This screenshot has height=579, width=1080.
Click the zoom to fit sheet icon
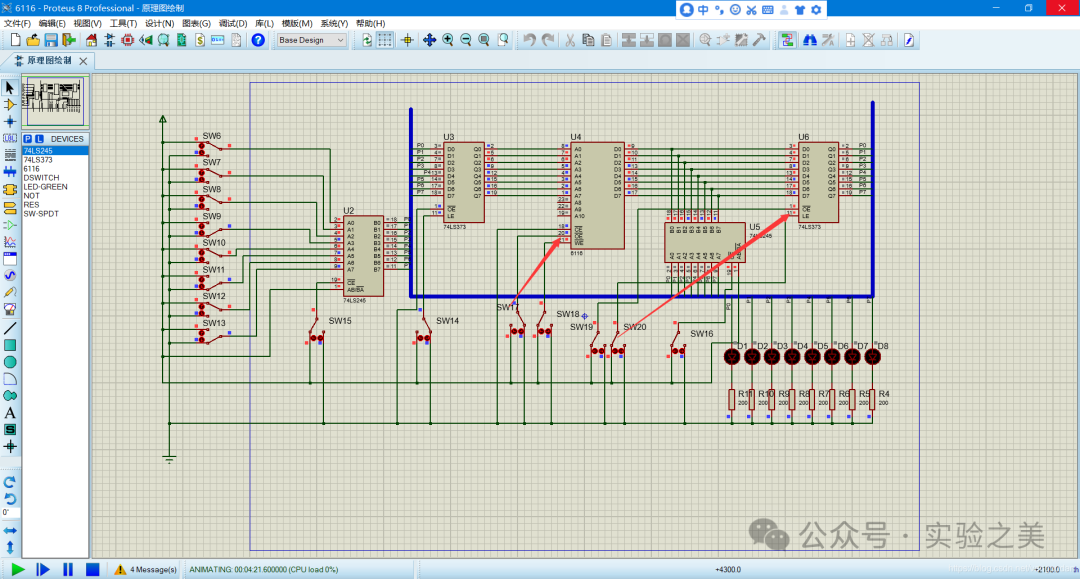pyautogui.click(x=484, y=41)
